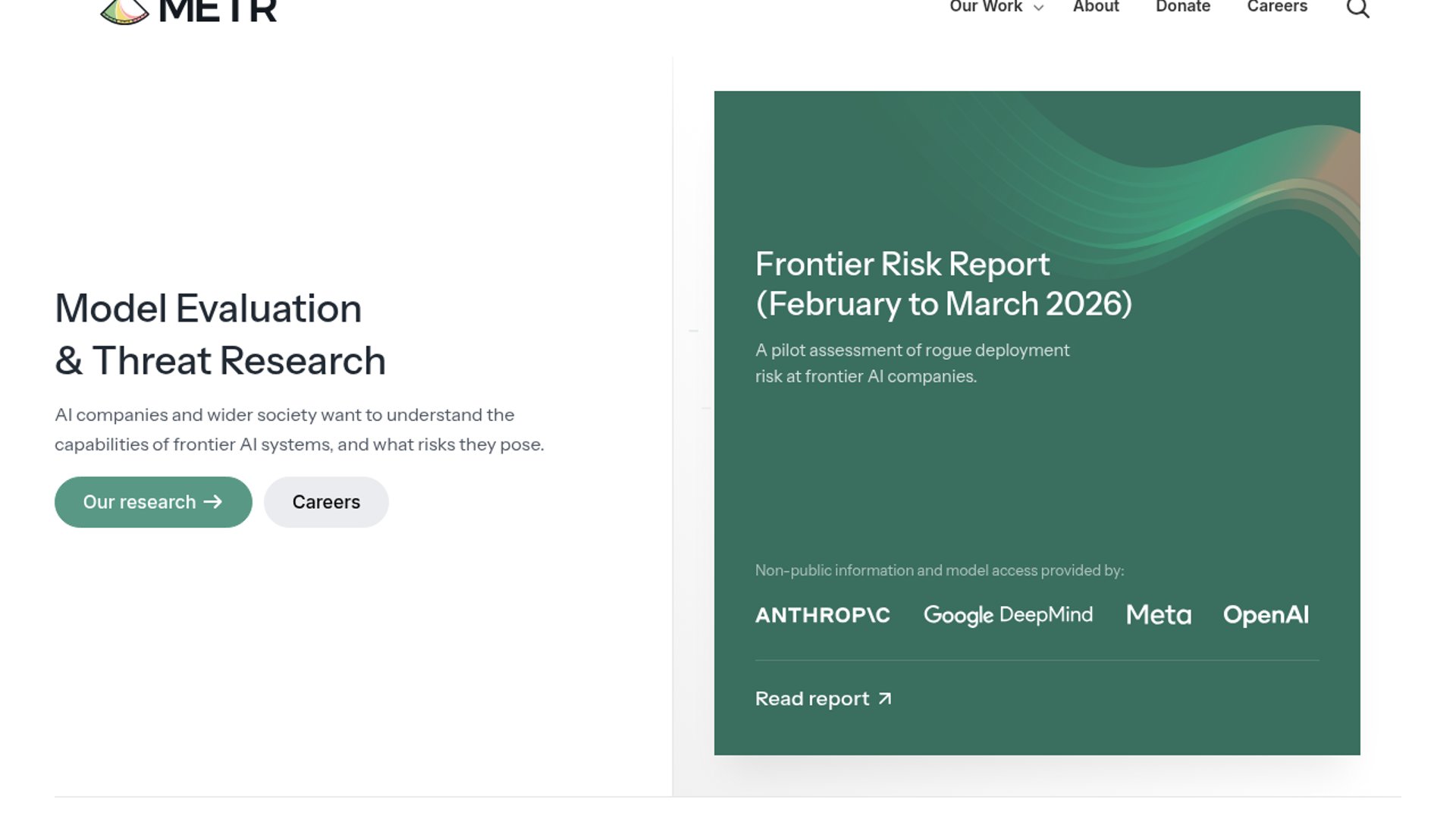Click the Our research button
The image size is (1456, 819).
[153, 502]
